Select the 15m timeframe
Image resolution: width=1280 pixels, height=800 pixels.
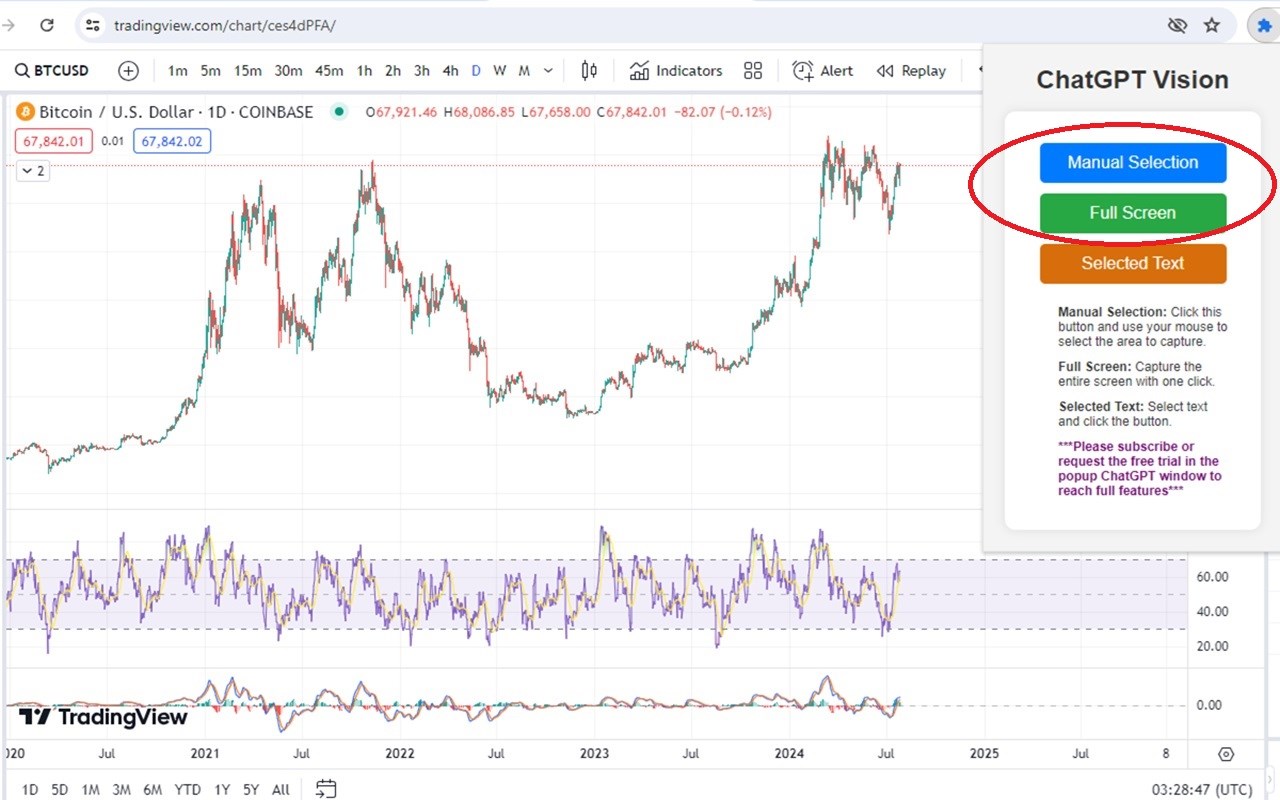coord(248,71)
